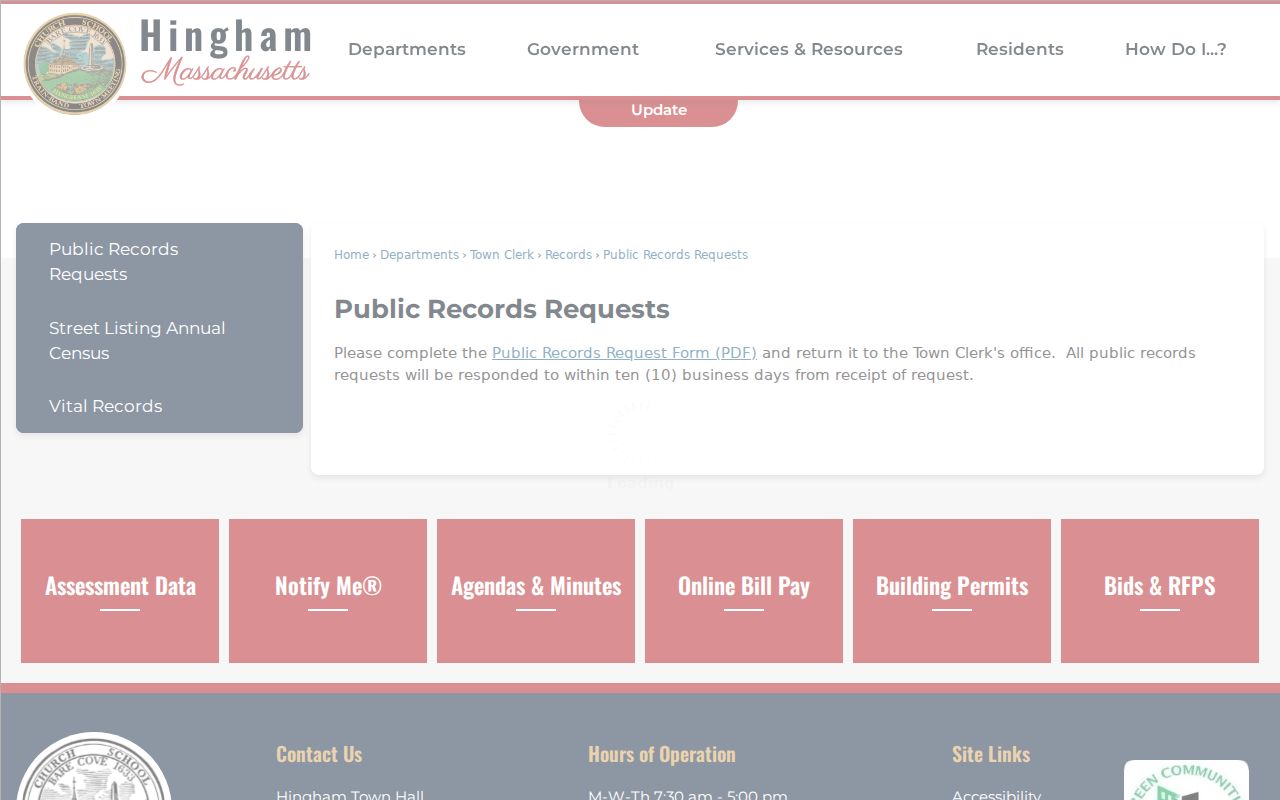1280x800 pixels.
Task: Open the Government menu
Action: coord(583,49)
